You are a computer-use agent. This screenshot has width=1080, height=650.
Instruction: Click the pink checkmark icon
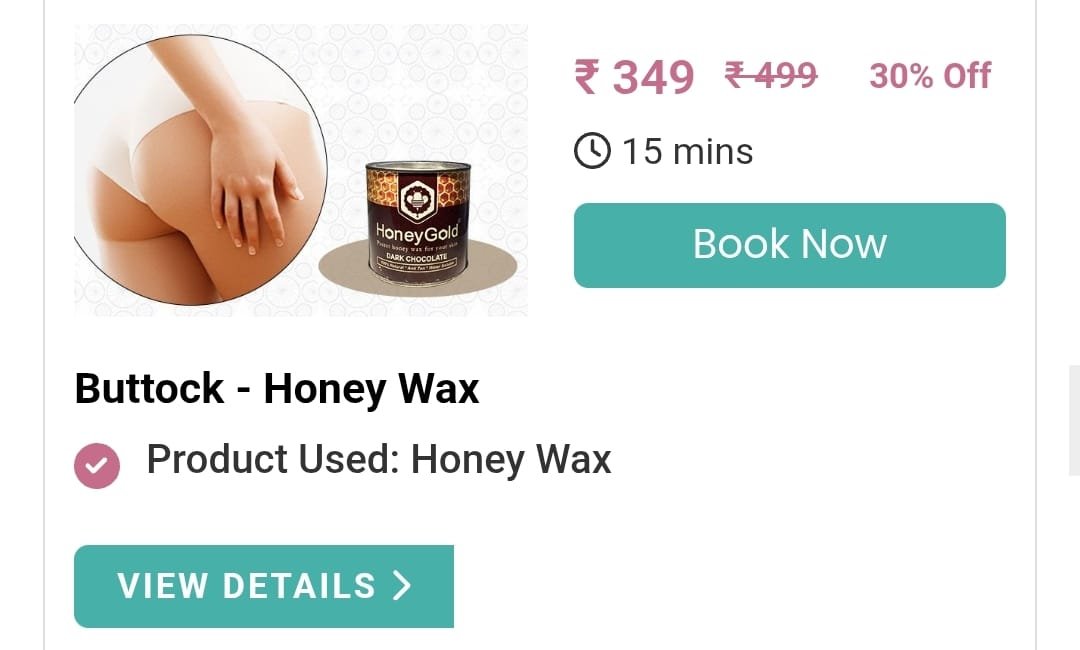click(x=96, y=465)
